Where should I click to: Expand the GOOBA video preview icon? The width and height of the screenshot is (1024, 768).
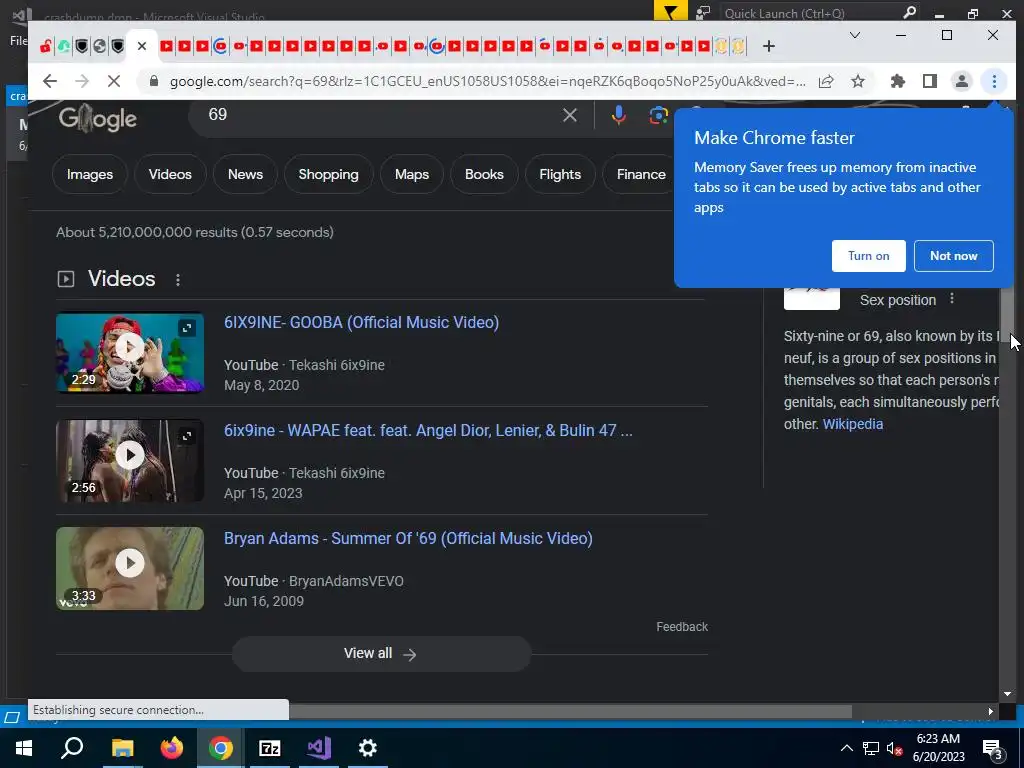click(187, 328)
